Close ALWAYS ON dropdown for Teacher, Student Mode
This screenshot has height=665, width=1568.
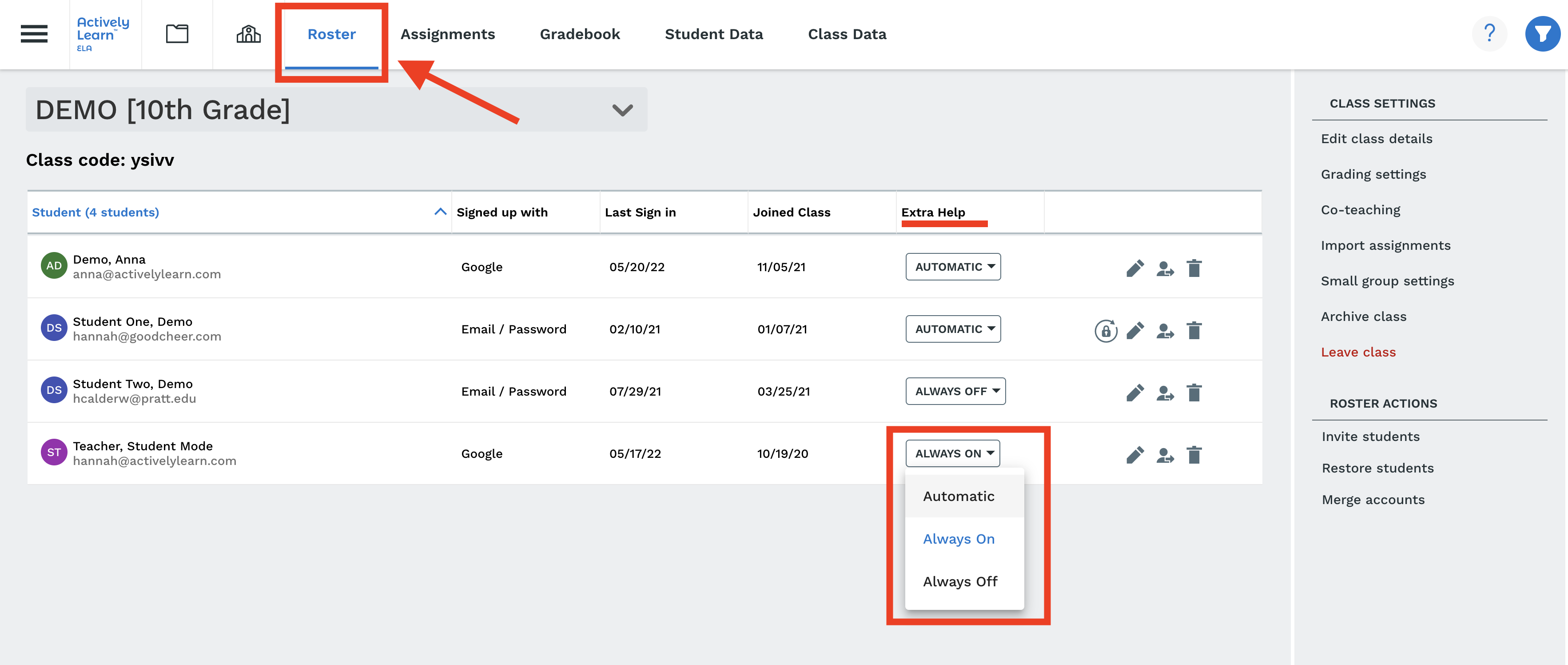tap(953, 453)
